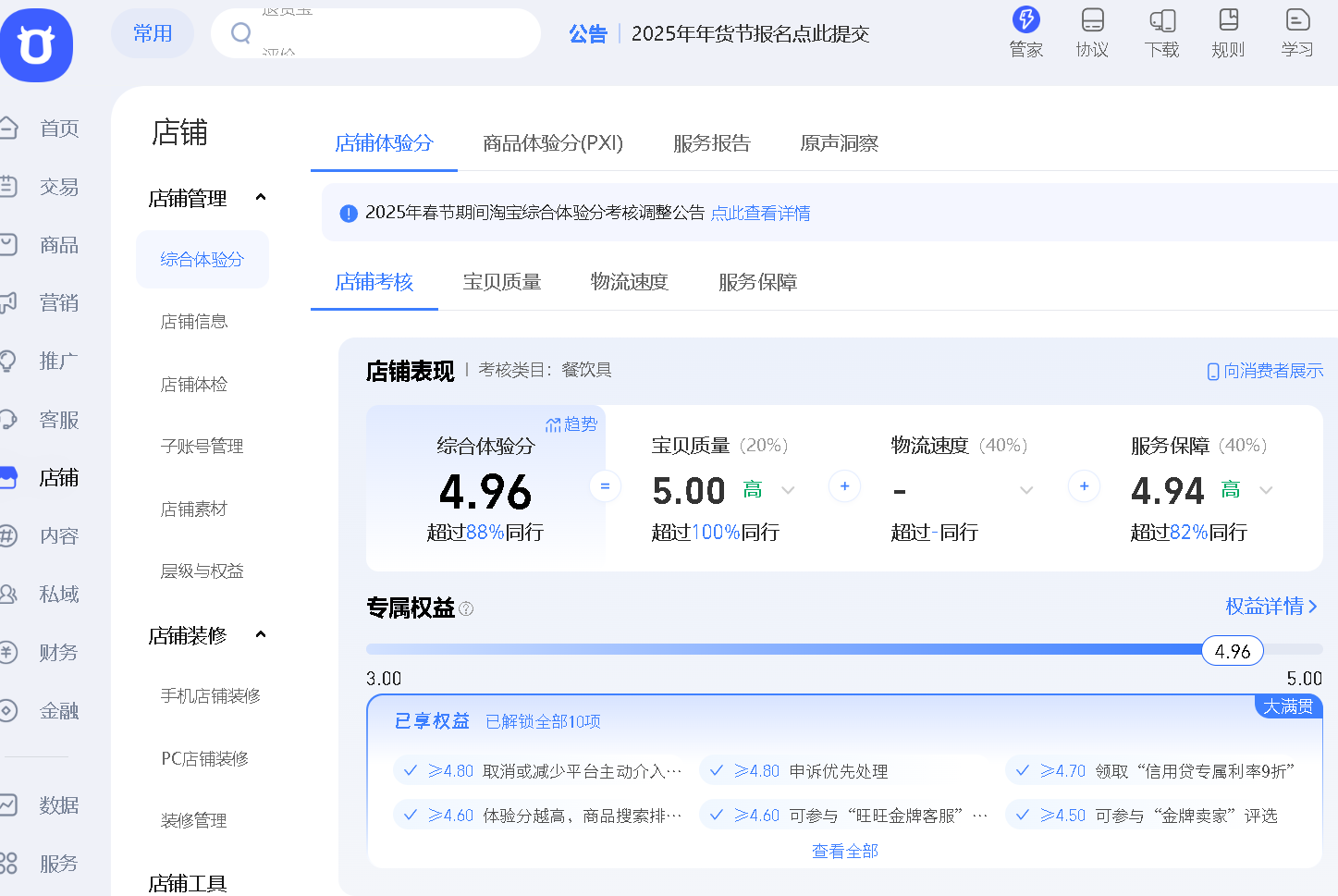
Task: Open 店铺体检 menu item
Action: [x=194, y=385]
